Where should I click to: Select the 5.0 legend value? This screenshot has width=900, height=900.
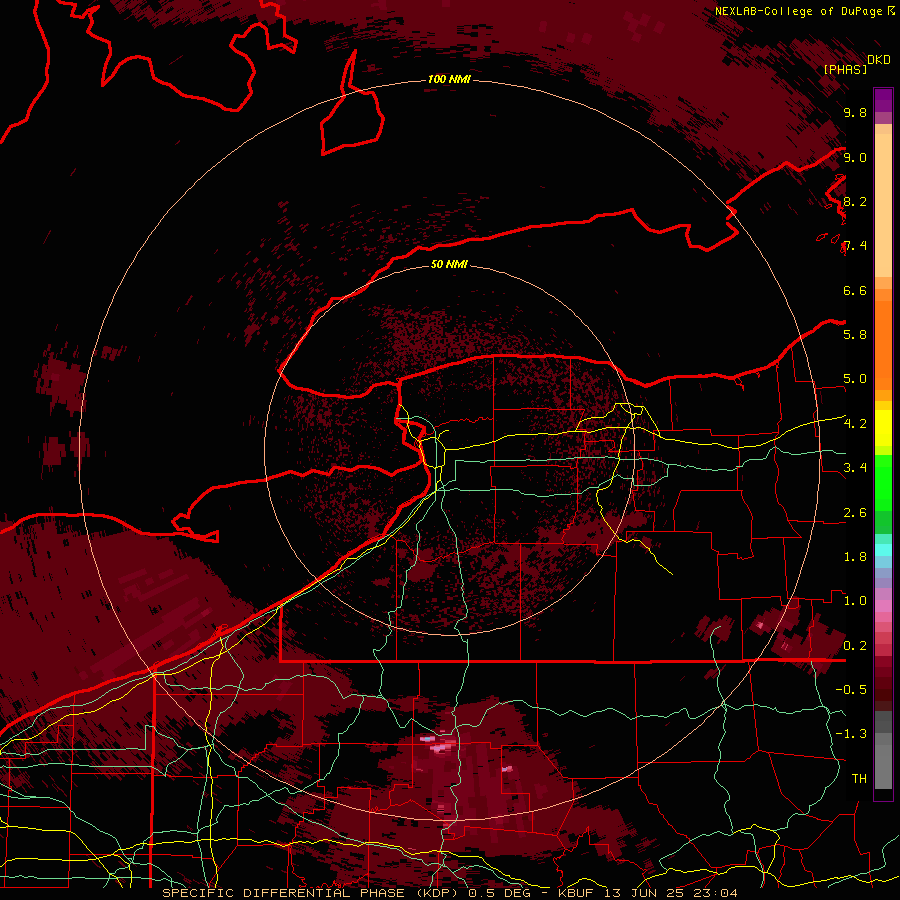coord(855,379)
